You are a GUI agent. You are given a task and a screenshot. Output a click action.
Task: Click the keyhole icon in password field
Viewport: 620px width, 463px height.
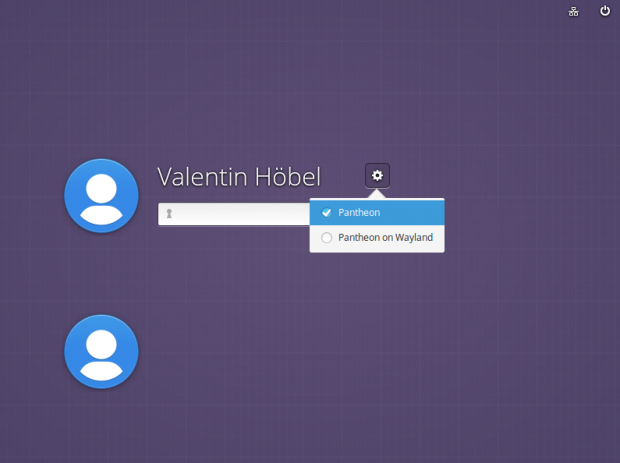coord(170,214)
